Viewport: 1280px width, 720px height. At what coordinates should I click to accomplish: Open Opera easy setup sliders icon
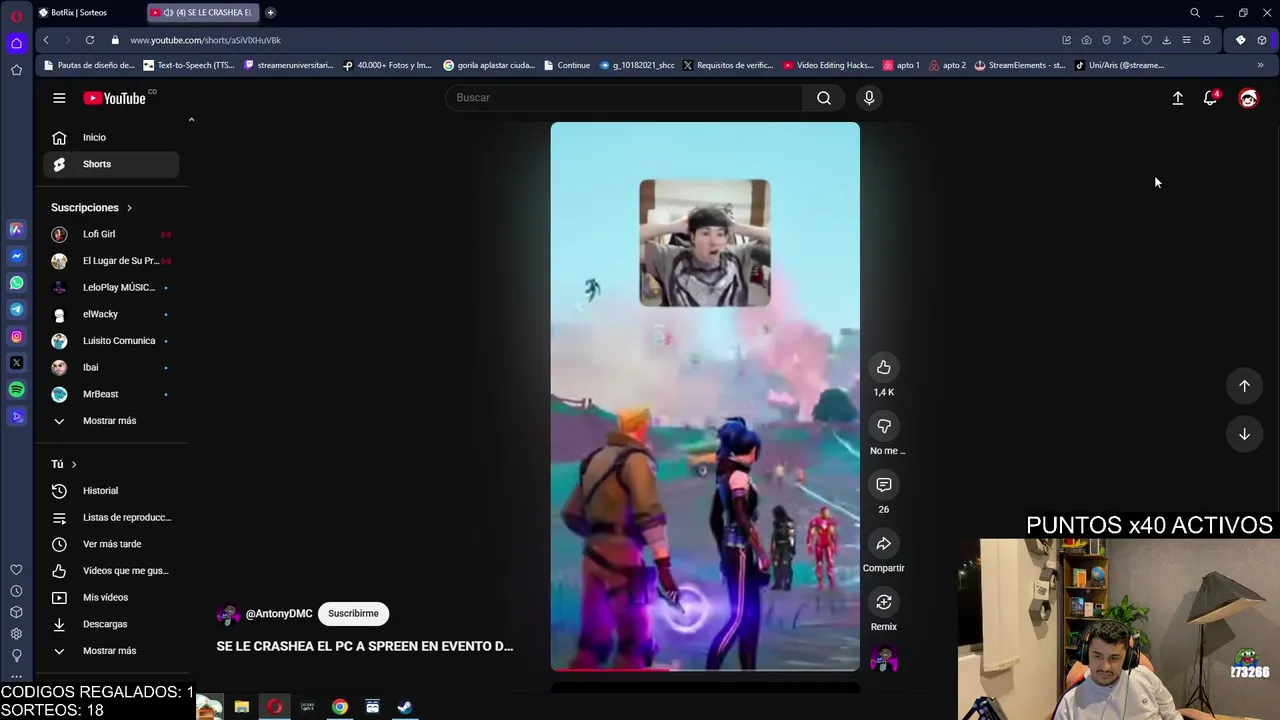[x=1186, y=40]
